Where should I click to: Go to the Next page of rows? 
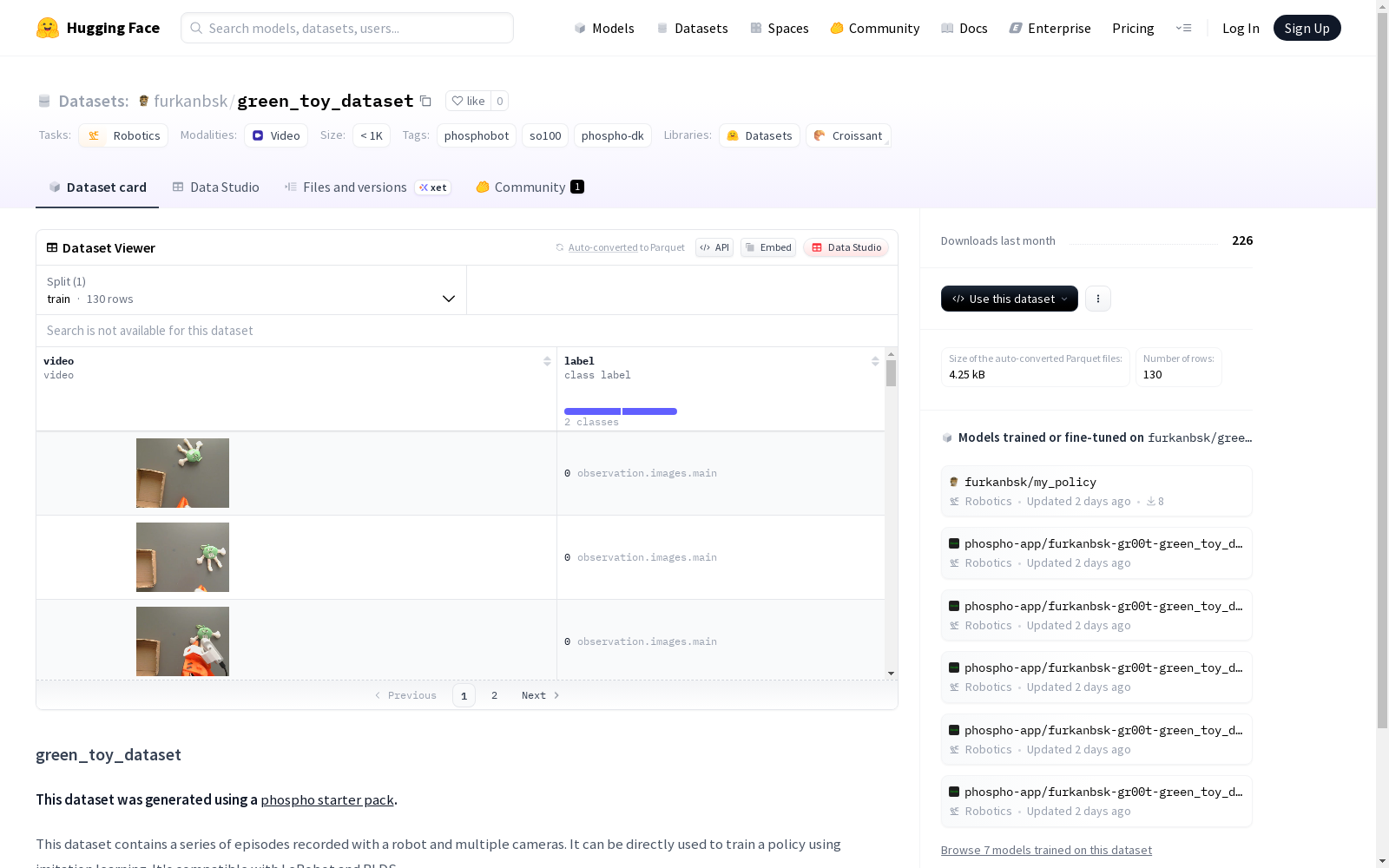[x=540, y=695]
